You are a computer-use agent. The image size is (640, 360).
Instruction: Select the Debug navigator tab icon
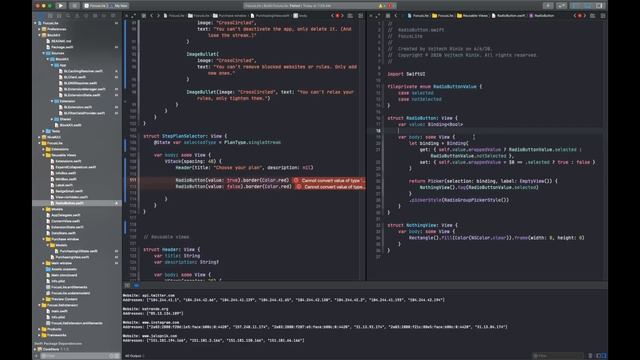pos(95,16)
